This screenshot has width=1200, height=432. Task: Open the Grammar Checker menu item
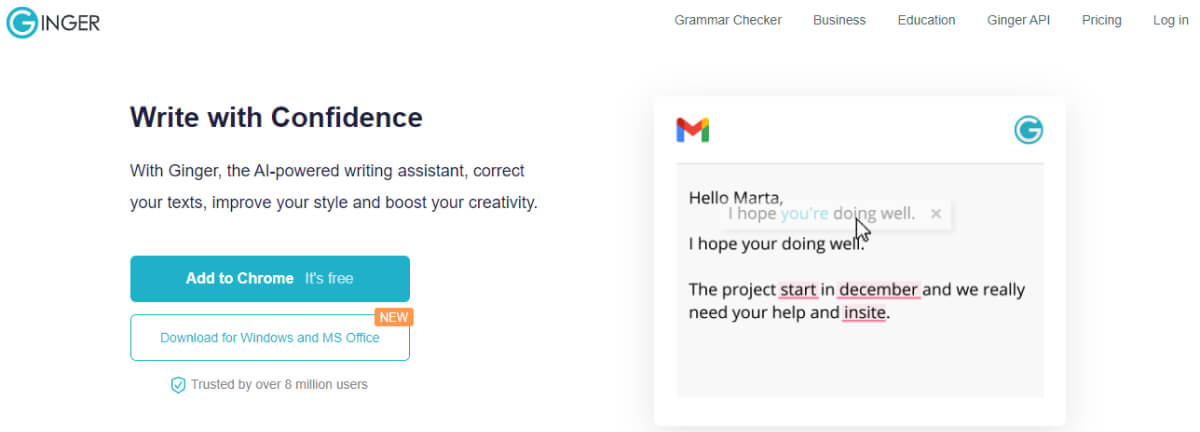(x=728, y=20)
